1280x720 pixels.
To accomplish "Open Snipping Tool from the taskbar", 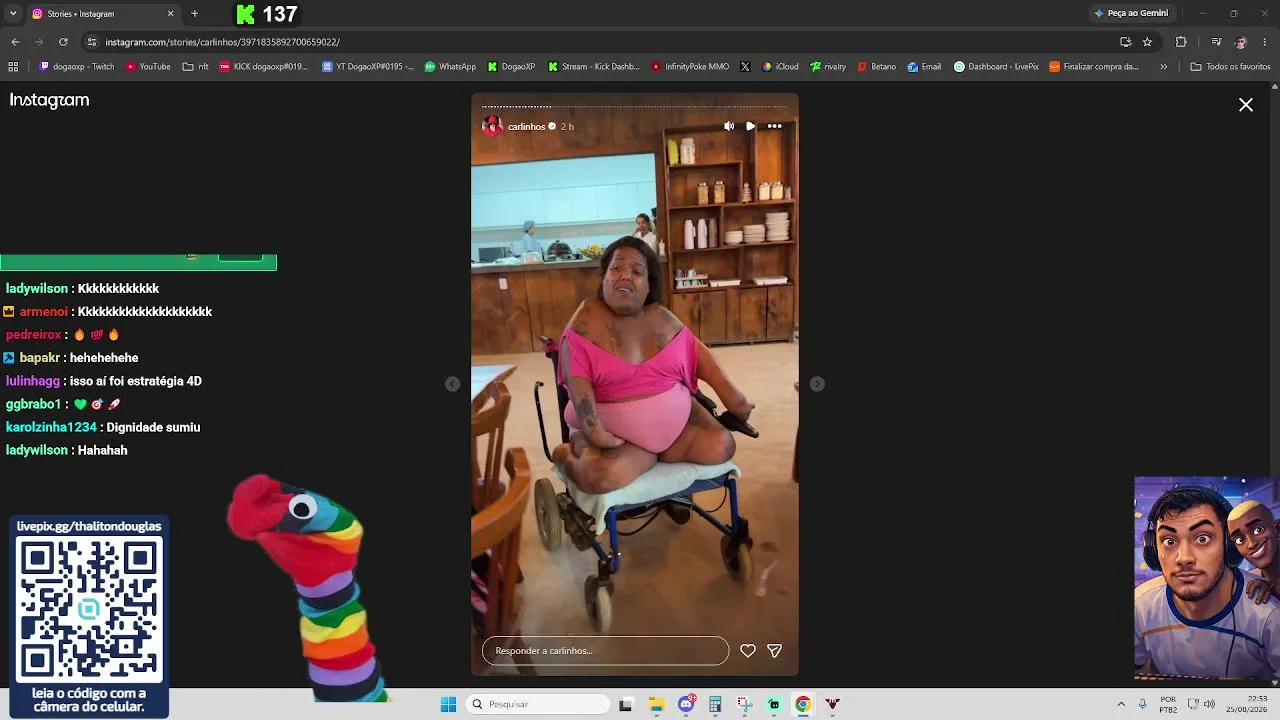I will tap(745, 704).
